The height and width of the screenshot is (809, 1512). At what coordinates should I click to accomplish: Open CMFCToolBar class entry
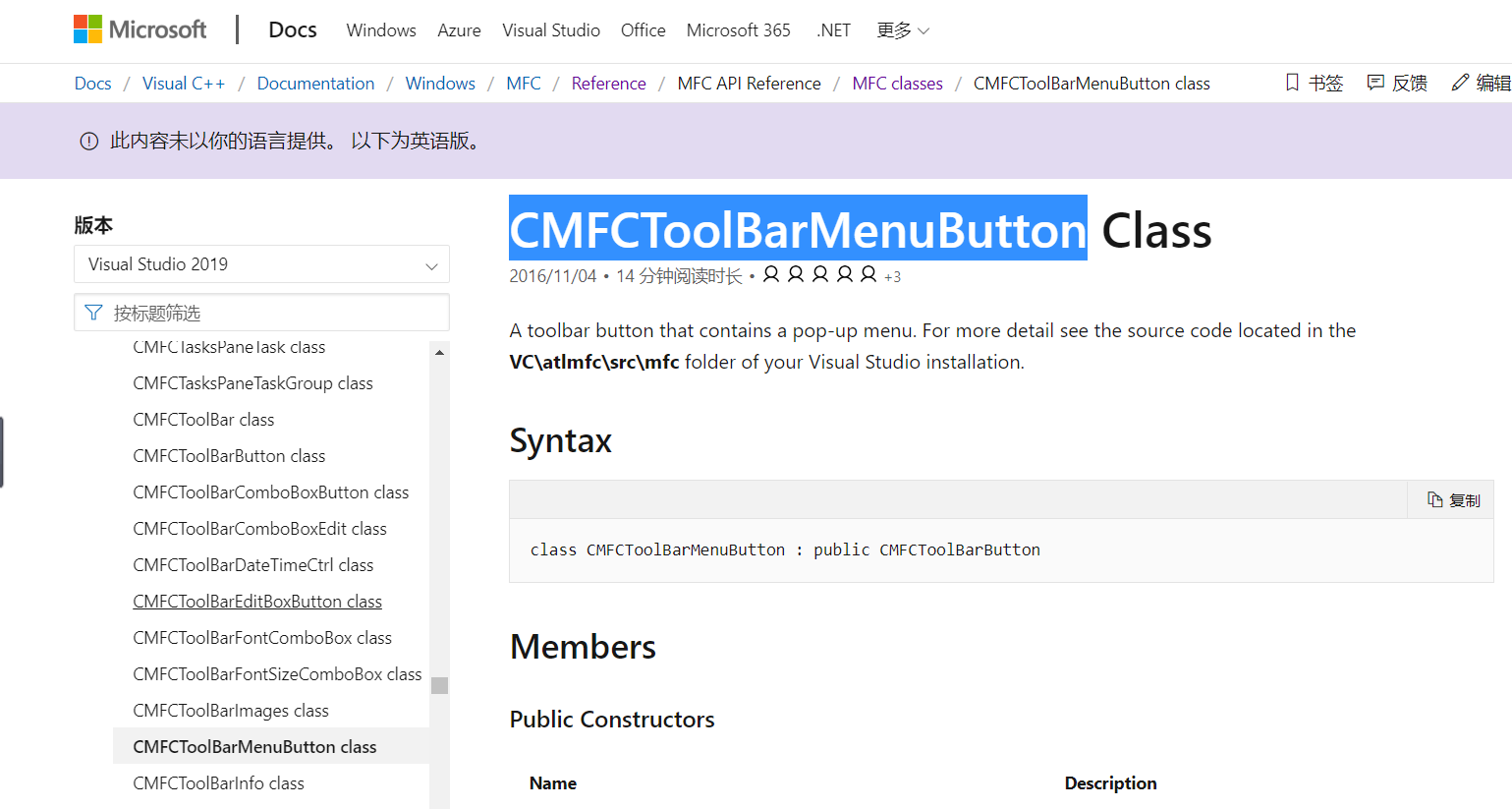click(x=203, y=420)
